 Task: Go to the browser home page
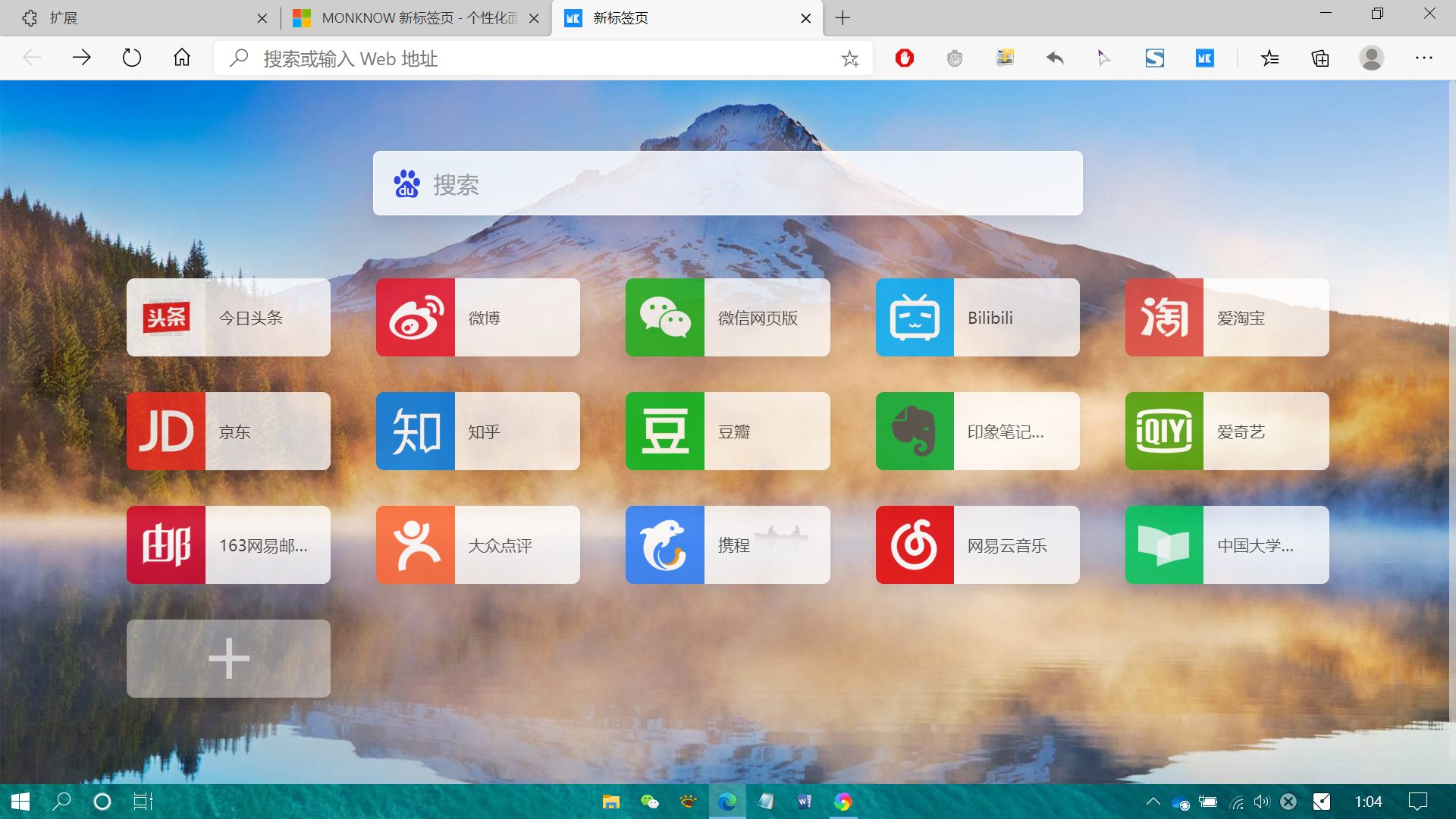pos(180,58)
